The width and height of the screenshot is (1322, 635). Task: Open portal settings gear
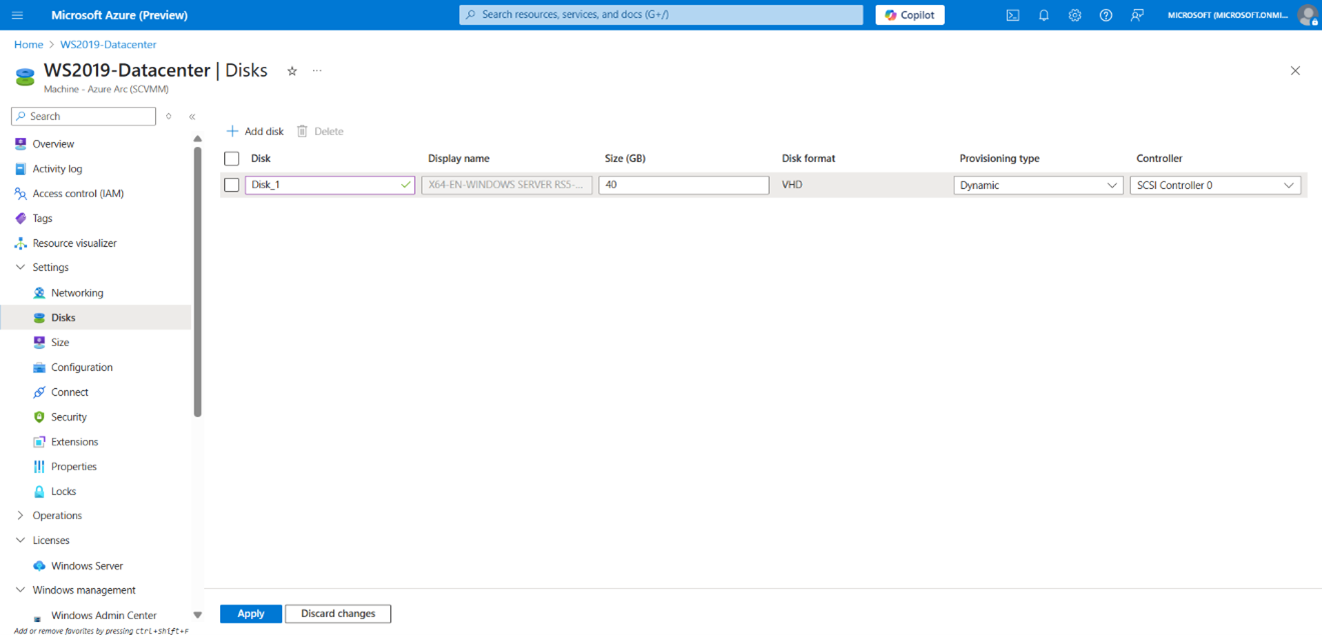pos(1075,15)
